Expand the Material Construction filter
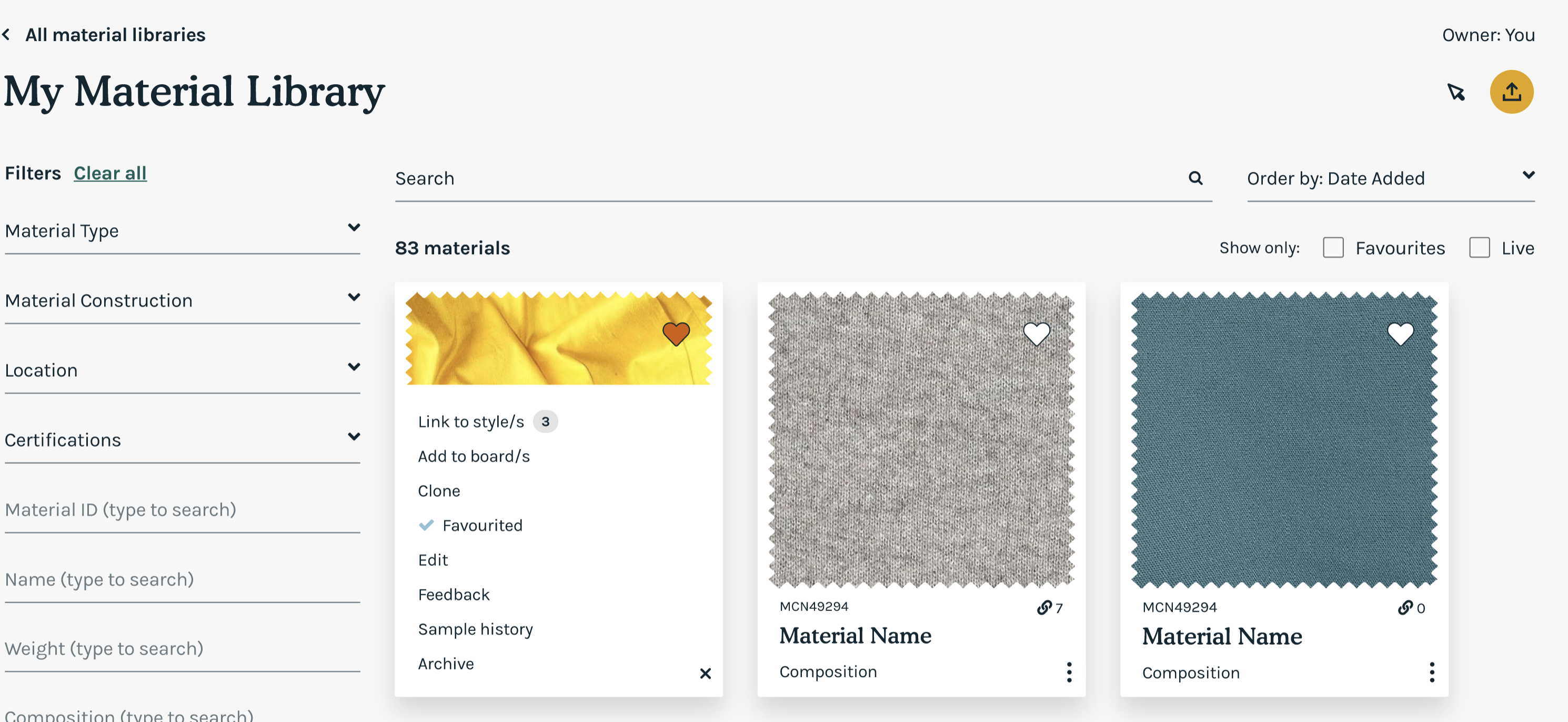 183,300
